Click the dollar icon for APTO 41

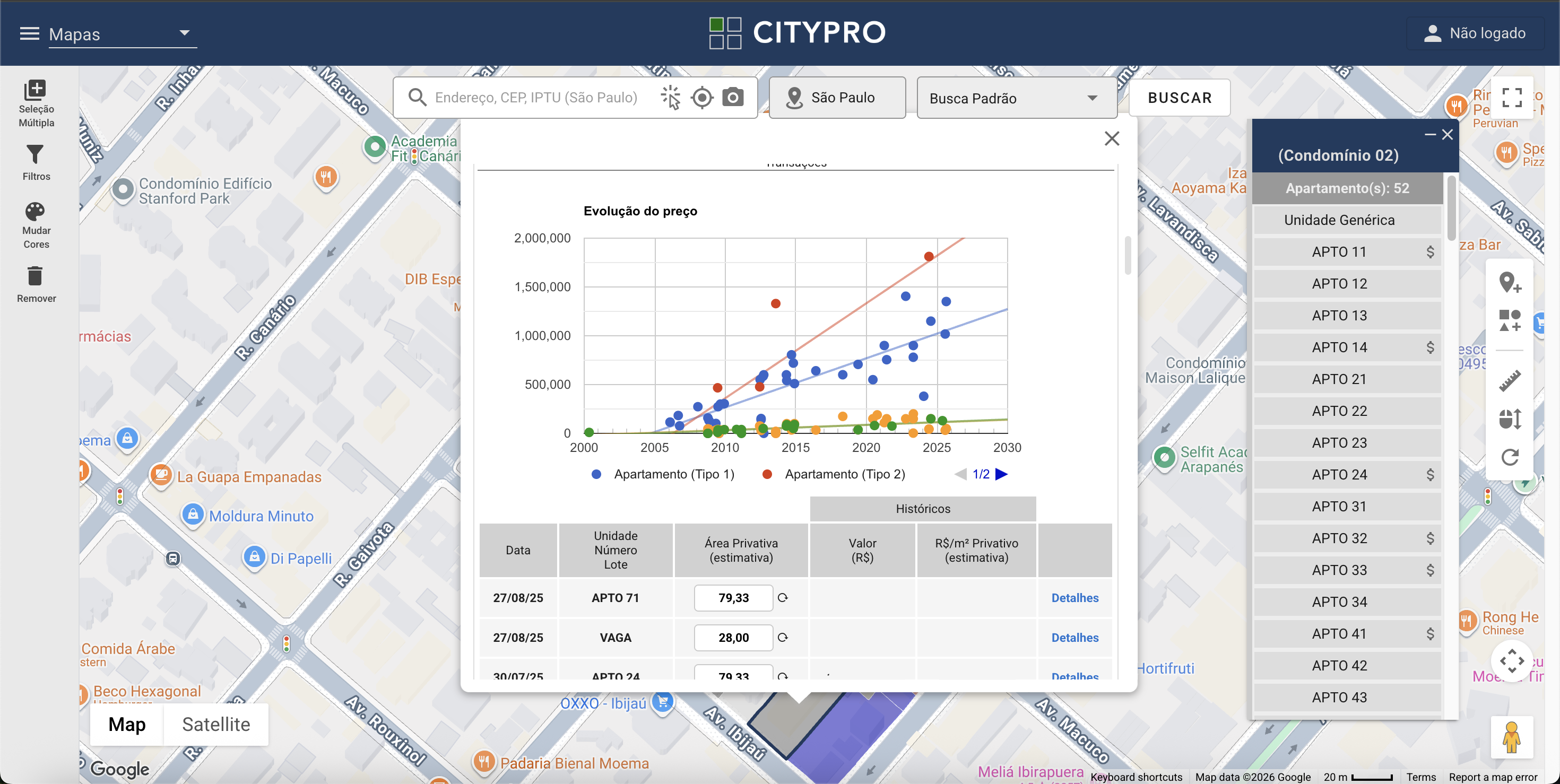click(1430, 634)
